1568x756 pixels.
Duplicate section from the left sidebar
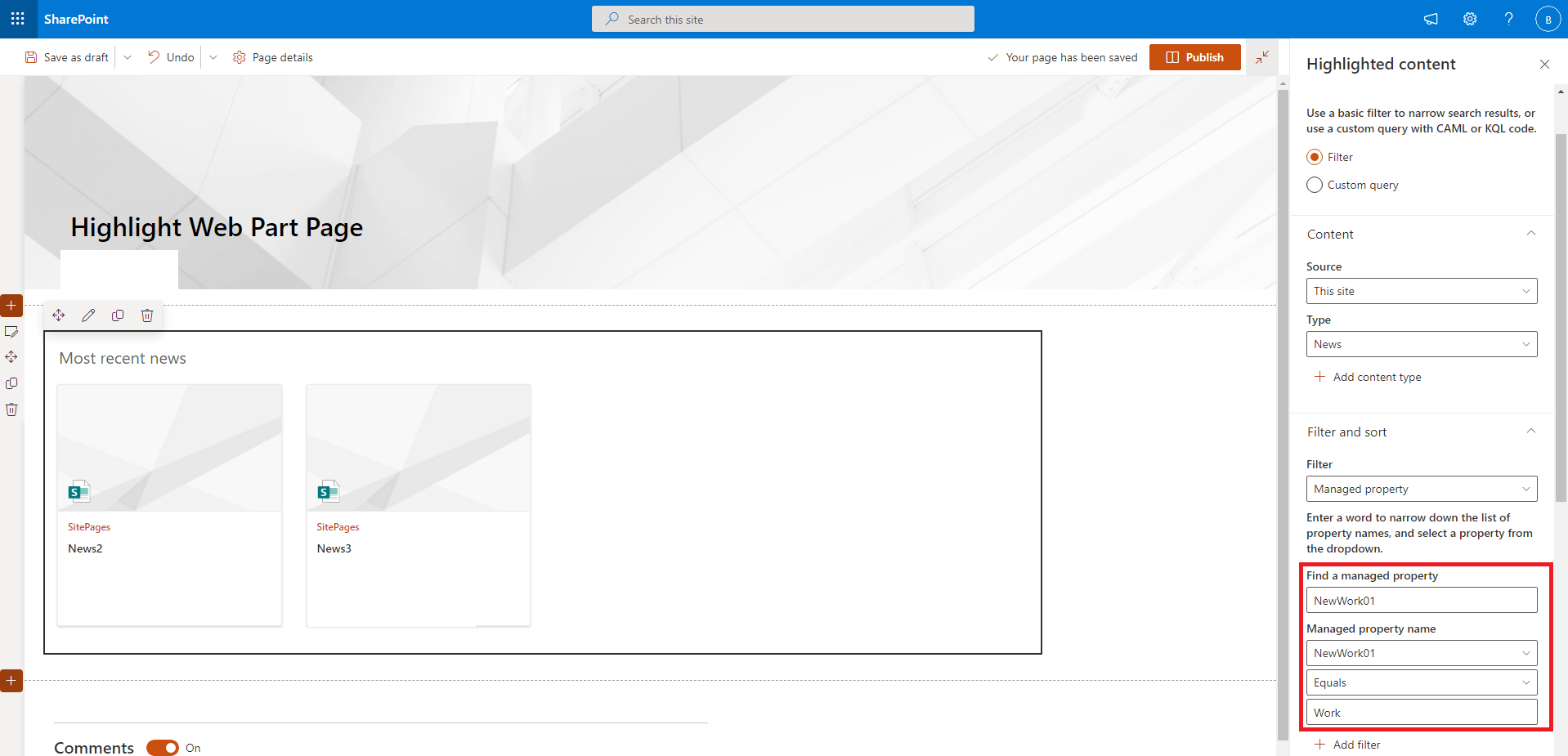(x=11, y=383)
